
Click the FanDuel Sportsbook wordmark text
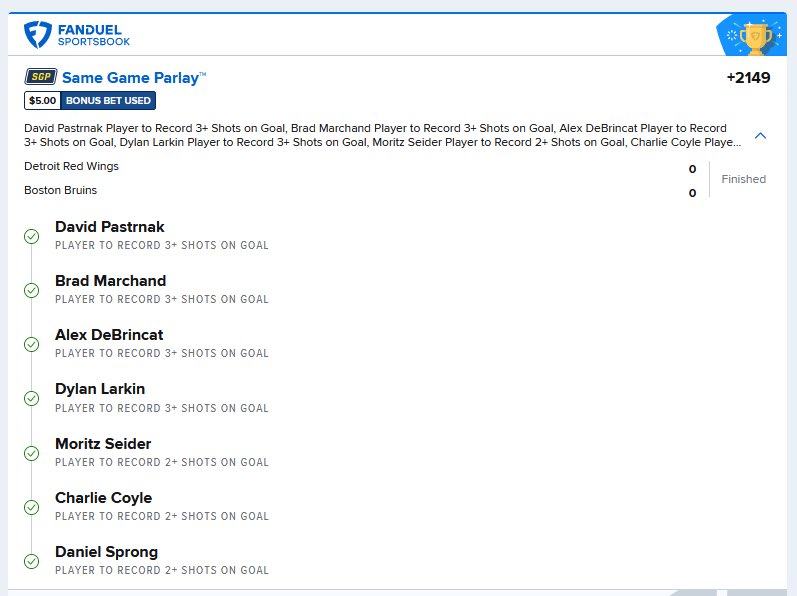pos(94,35)
